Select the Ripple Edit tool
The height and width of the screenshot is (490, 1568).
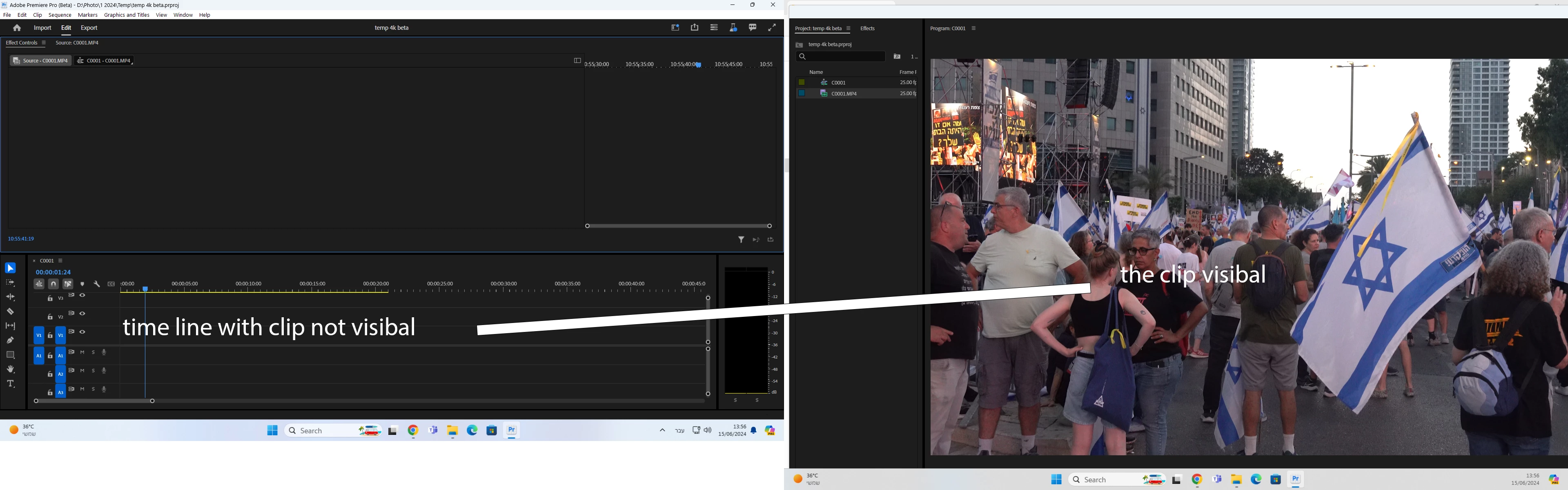click(10, 297)
